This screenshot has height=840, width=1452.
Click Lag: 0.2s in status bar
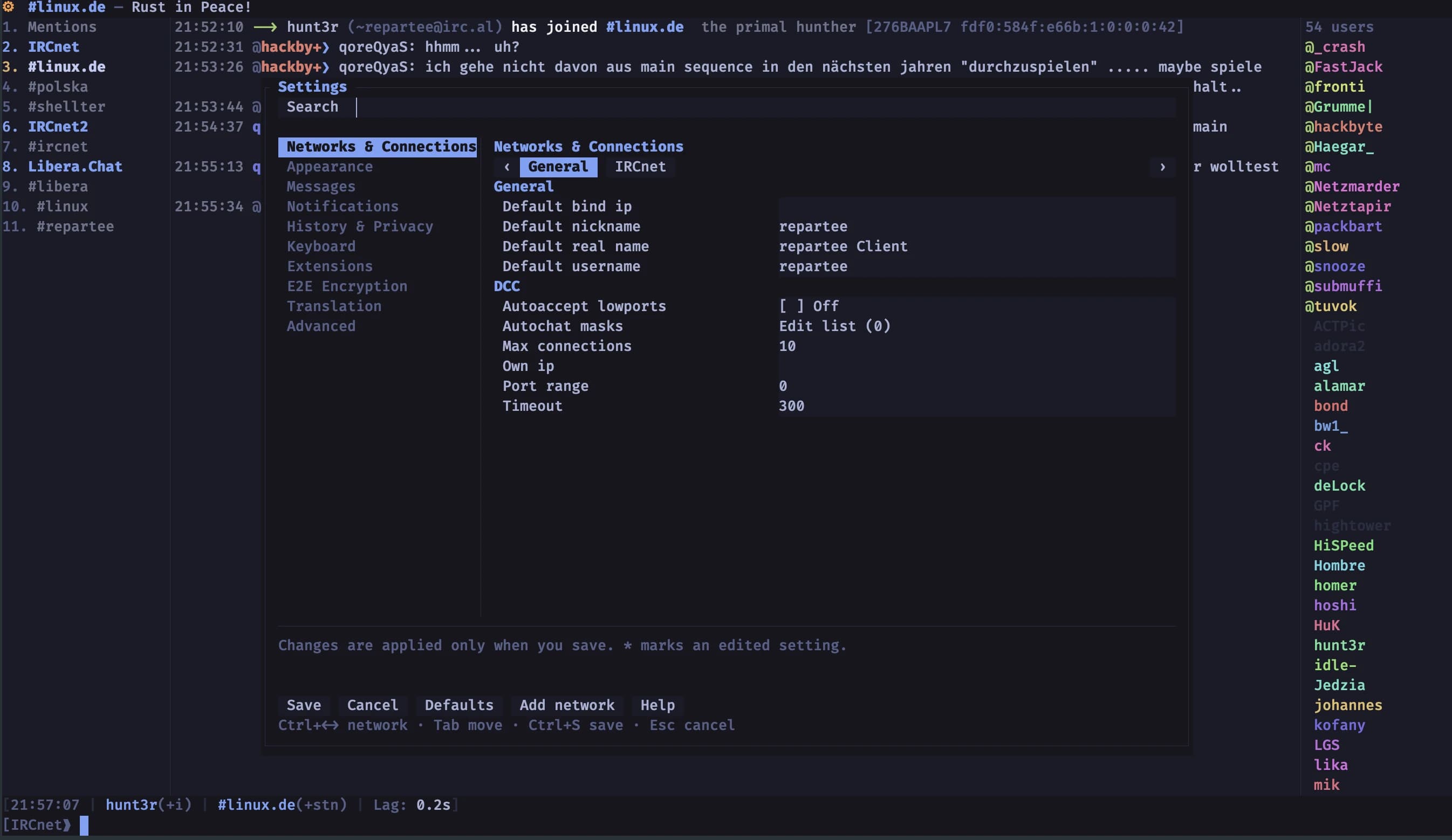pos(412,805)
